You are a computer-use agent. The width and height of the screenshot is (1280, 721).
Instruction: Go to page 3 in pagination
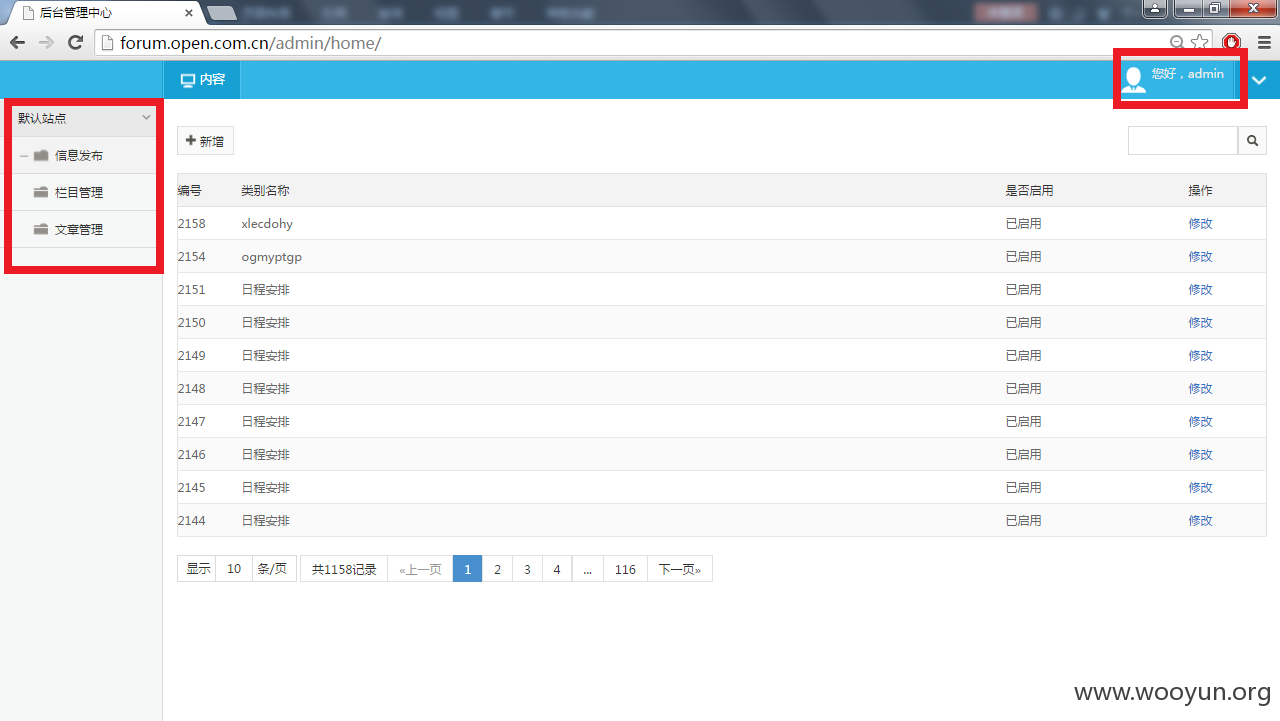click(527, 569)
